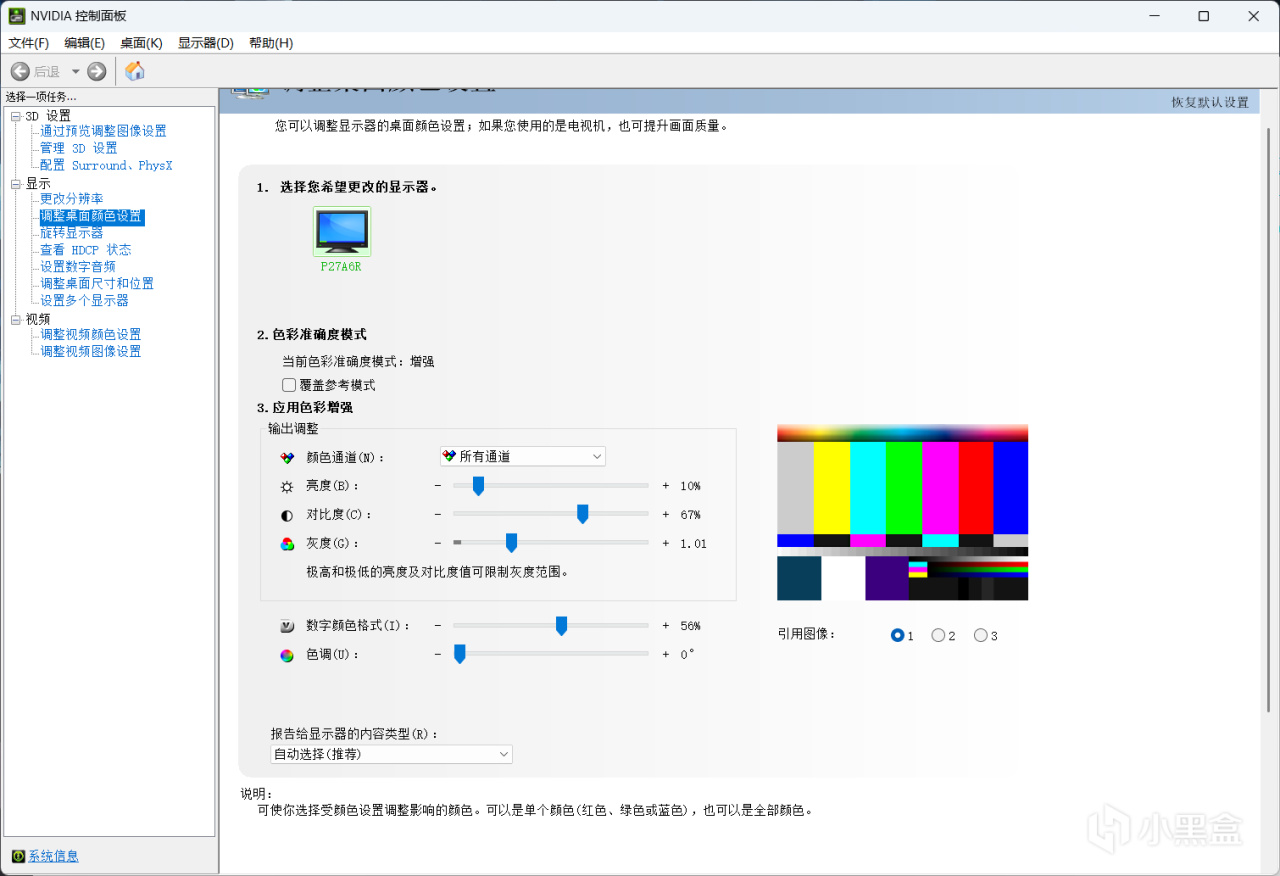Open the 桌面(K) menu
Viewport: 1280px width, 876px height.
[x=141, y=43]
